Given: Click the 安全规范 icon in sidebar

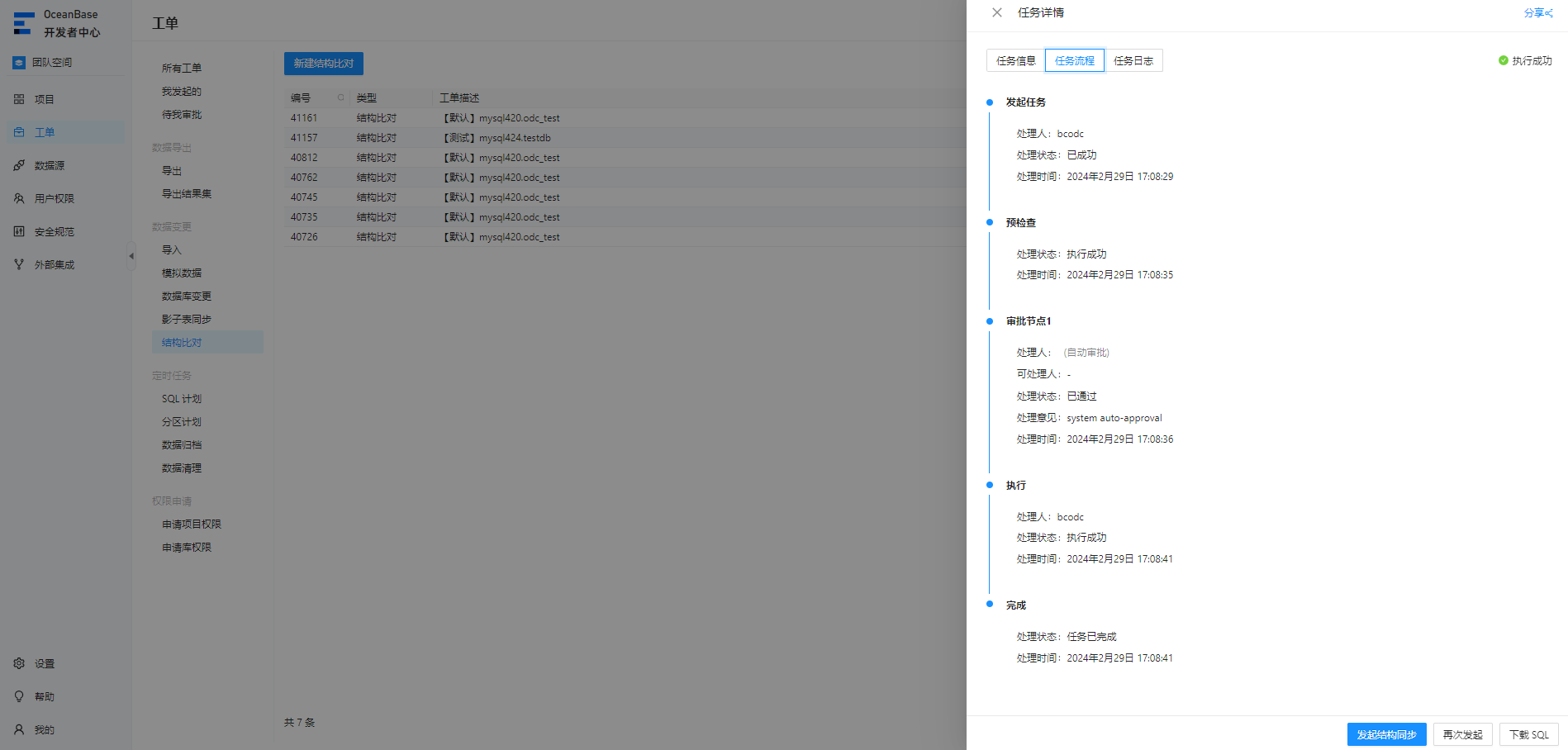Looking at the screenshot, I should pyautogui.click(x=19, y=231).
